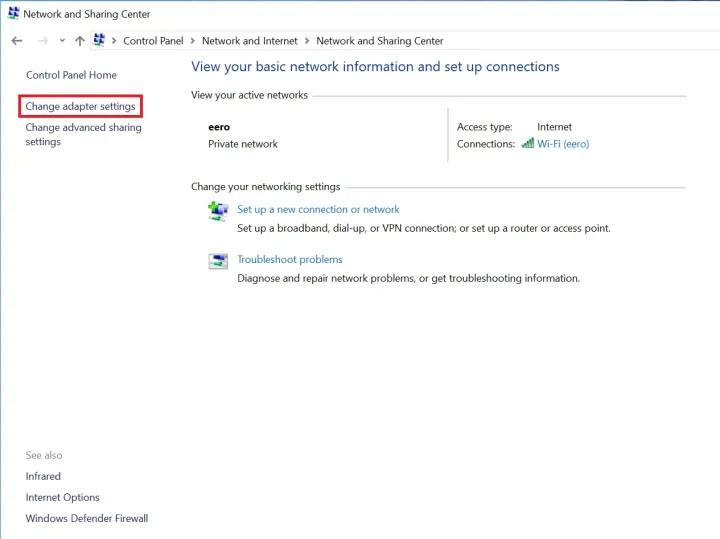Open Network and Internet breadcrumb
This screenshot has height=539, width=720.
point(250,41)
